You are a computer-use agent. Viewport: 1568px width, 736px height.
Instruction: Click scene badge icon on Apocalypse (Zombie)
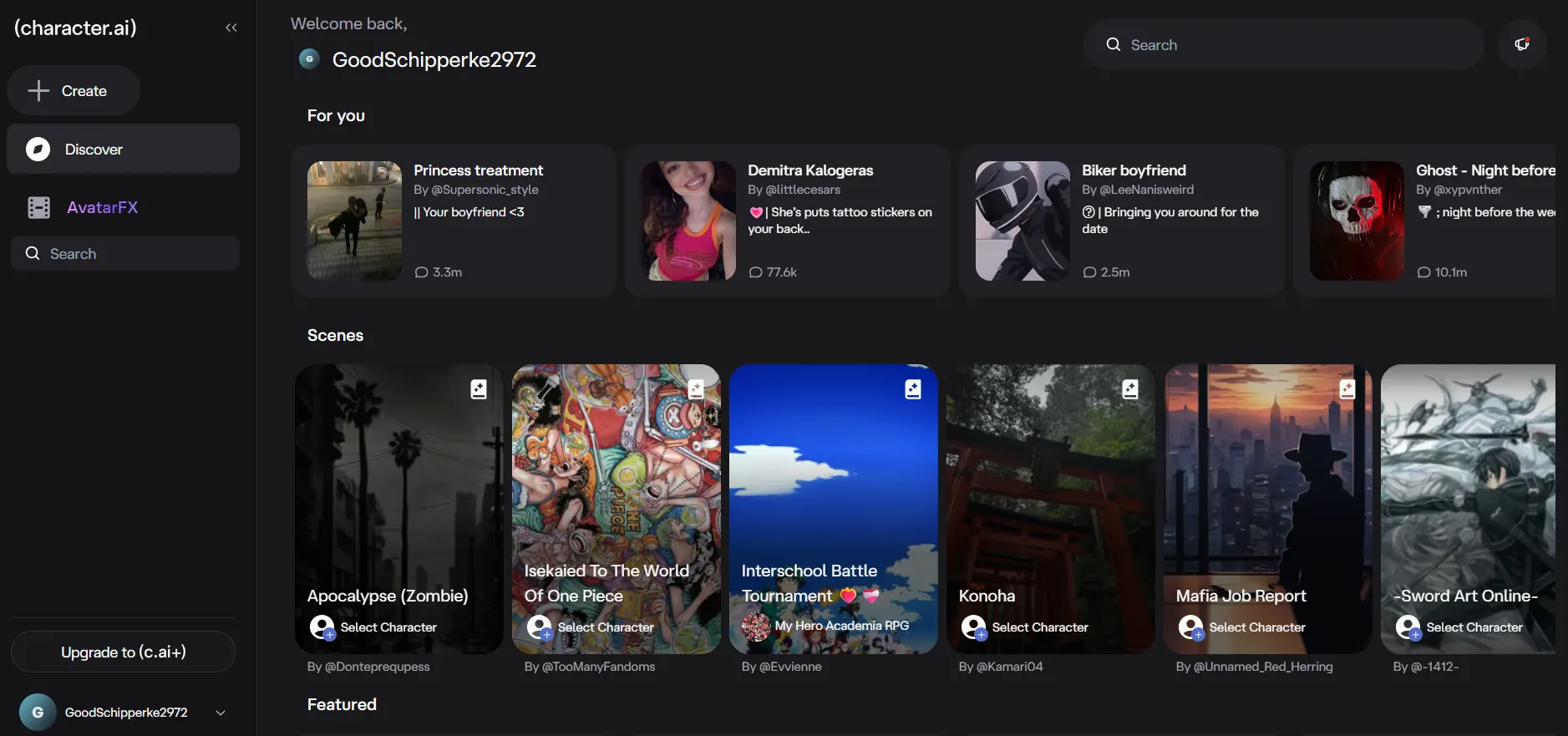(x=479, y=388)
